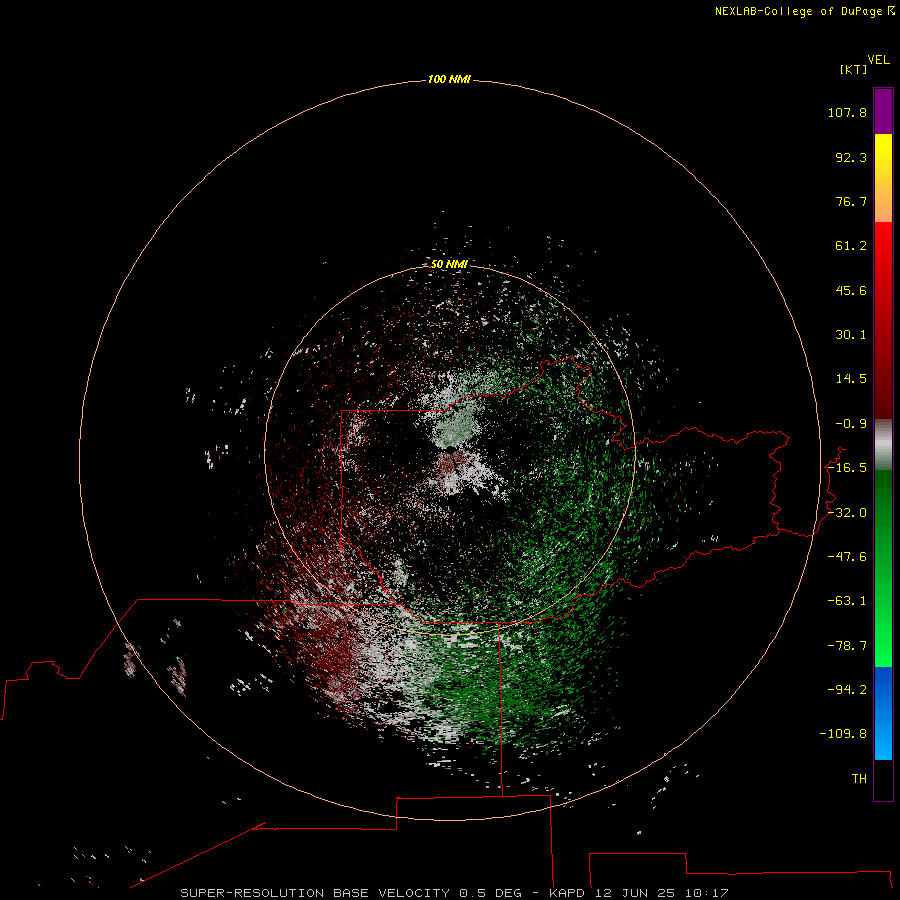The image size is (900, 900).
Task: Click the 50 NMI range ring label
Action: click(x=449, y=264)
